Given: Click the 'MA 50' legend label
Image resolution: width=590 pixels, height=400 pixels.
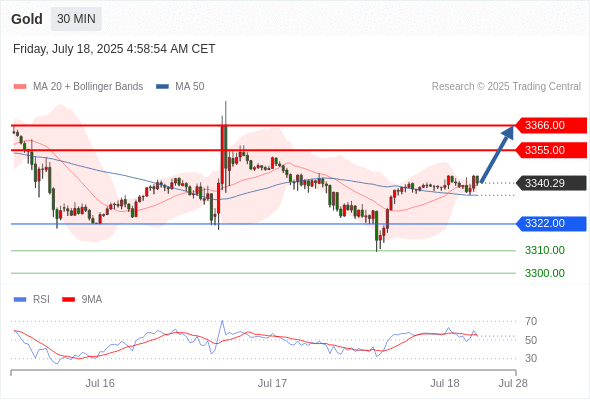Looking at the screenshot, I should 190,87.
